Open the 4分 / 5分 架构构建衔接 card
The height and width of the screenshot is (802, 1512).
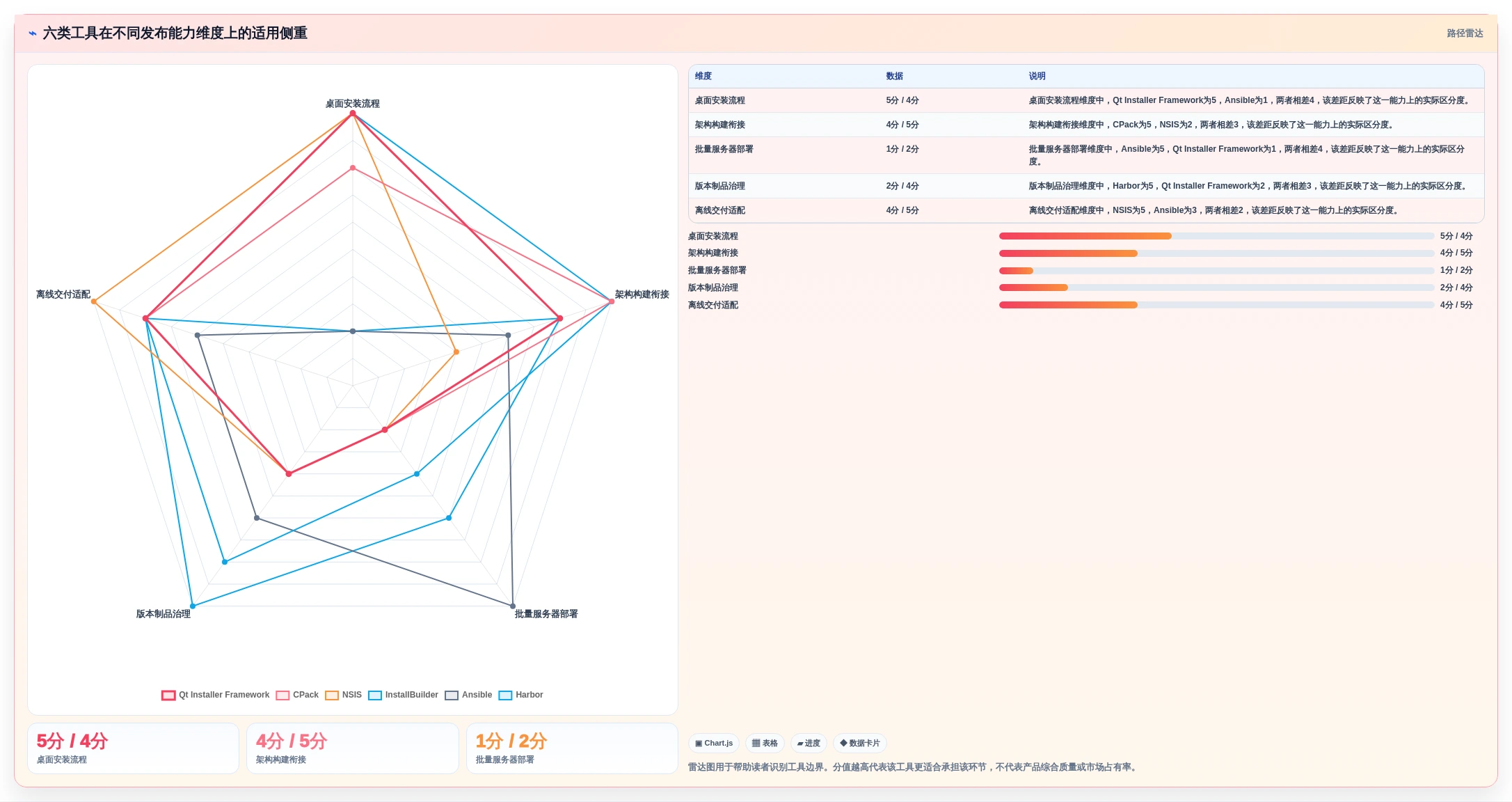[352, 748]
